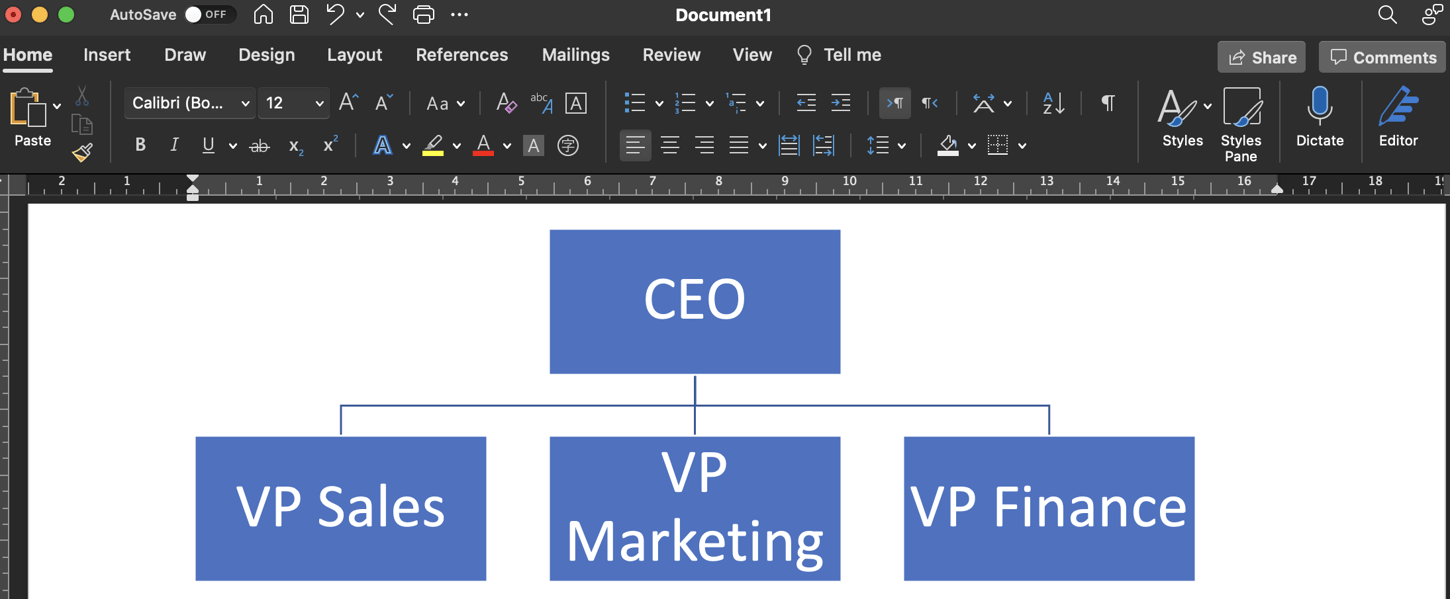
Task: Select the Clear Formatting eraser icon
Action: tap(507, 103)
